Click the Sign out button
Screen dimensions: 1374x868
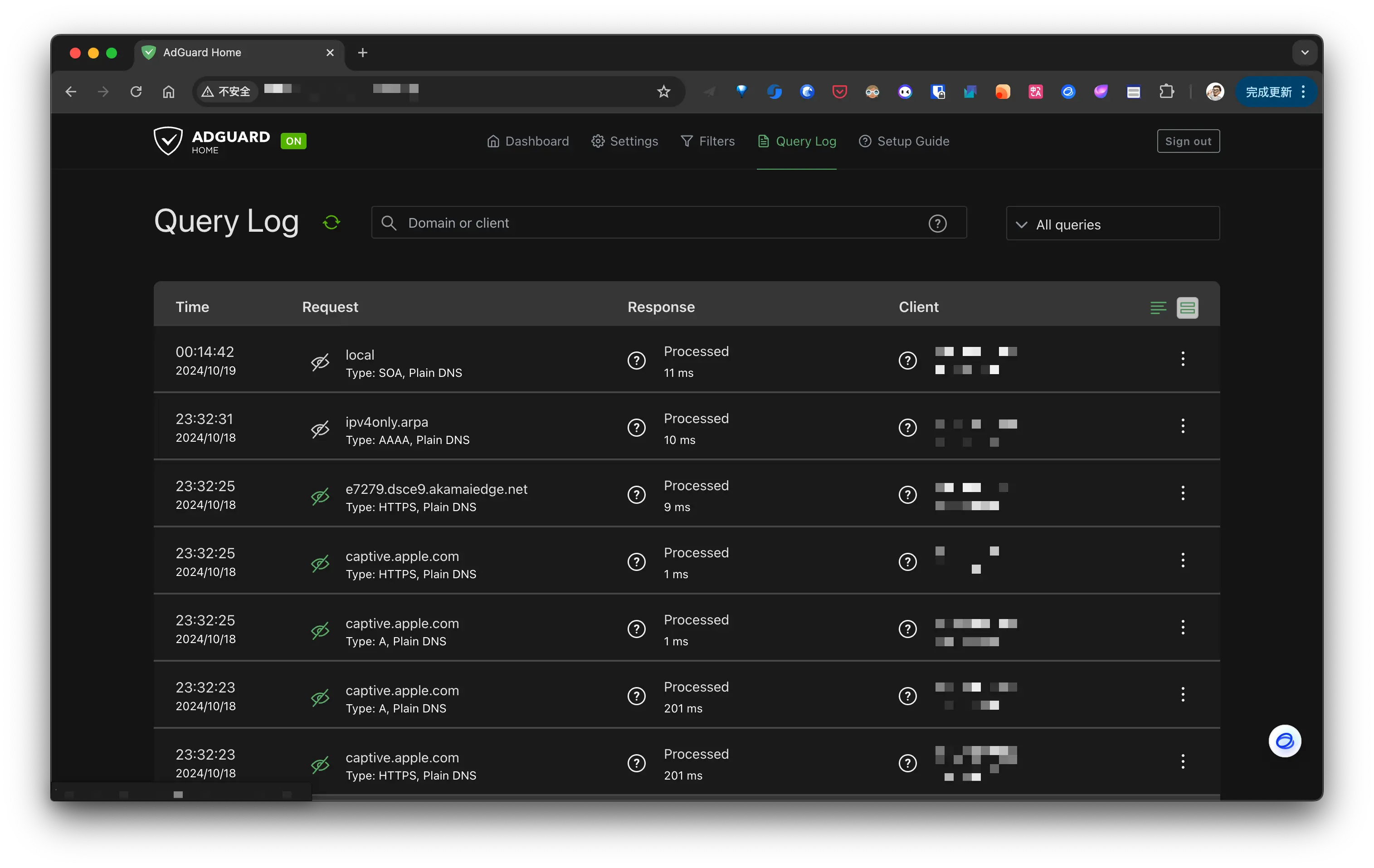(x=1188, y=141)
